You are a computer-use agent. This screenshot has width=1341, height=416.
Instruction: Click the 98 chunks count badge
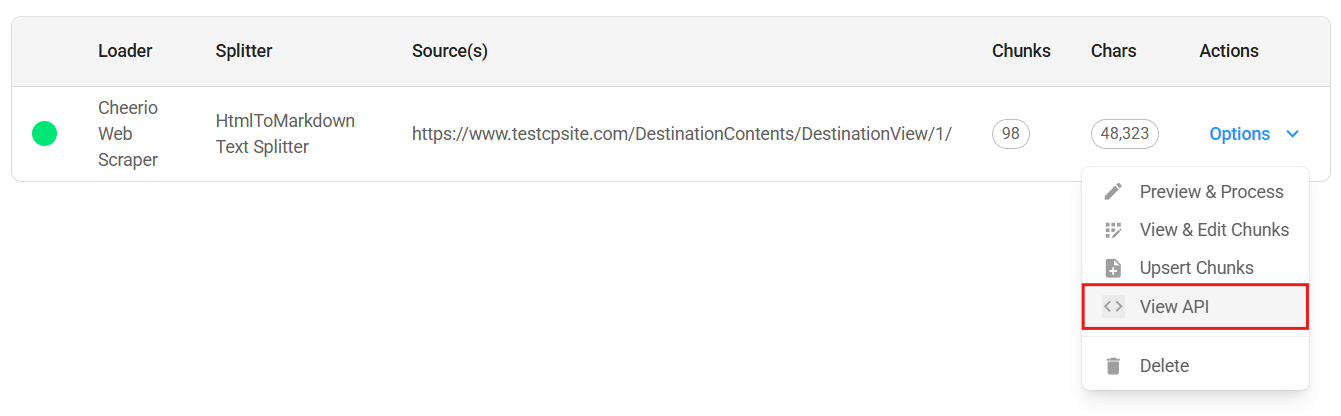[x=1010, y=134]
